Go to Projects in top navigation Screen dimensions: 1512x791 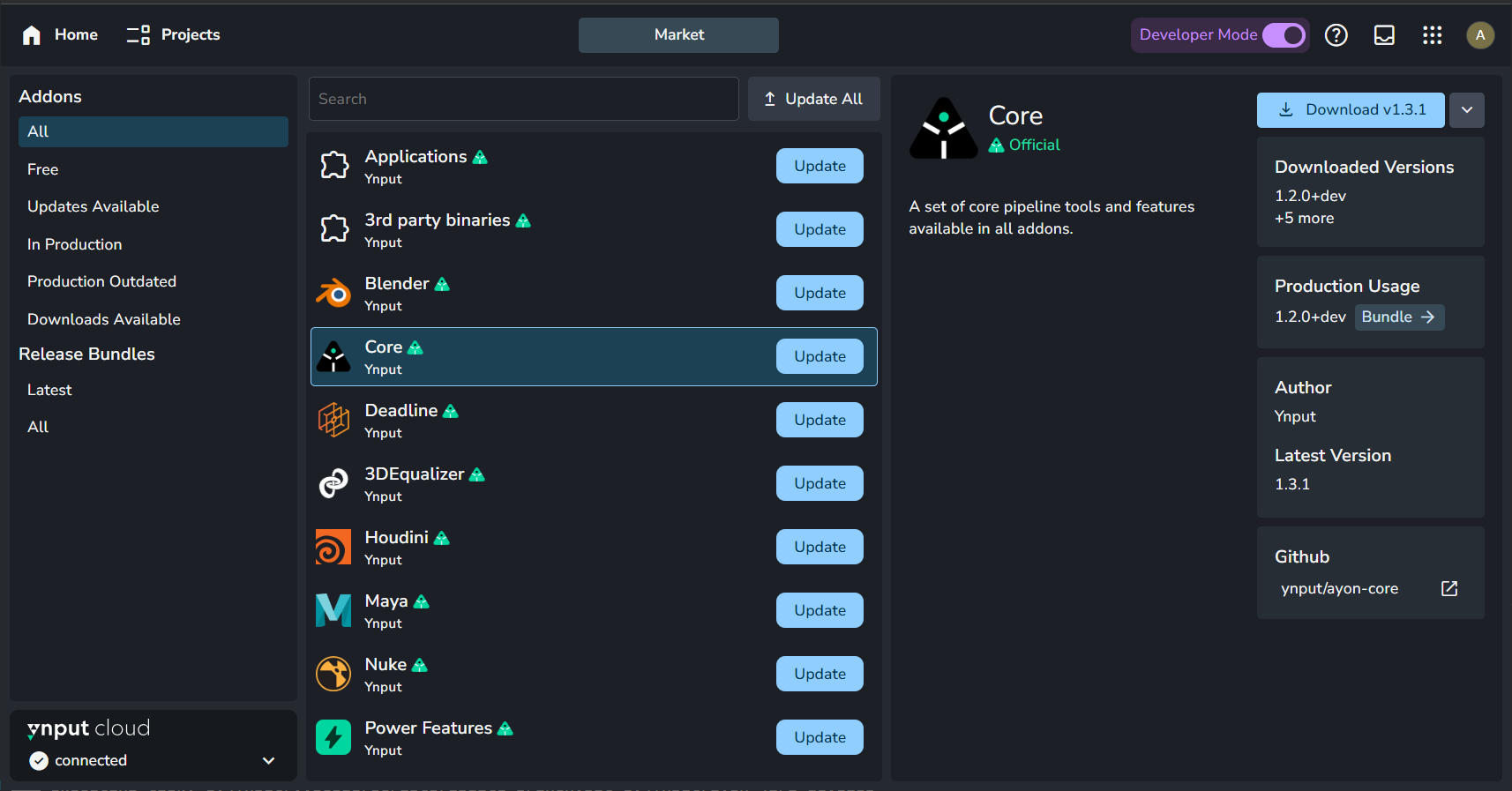pyautogui.click(x=174, y=35)
